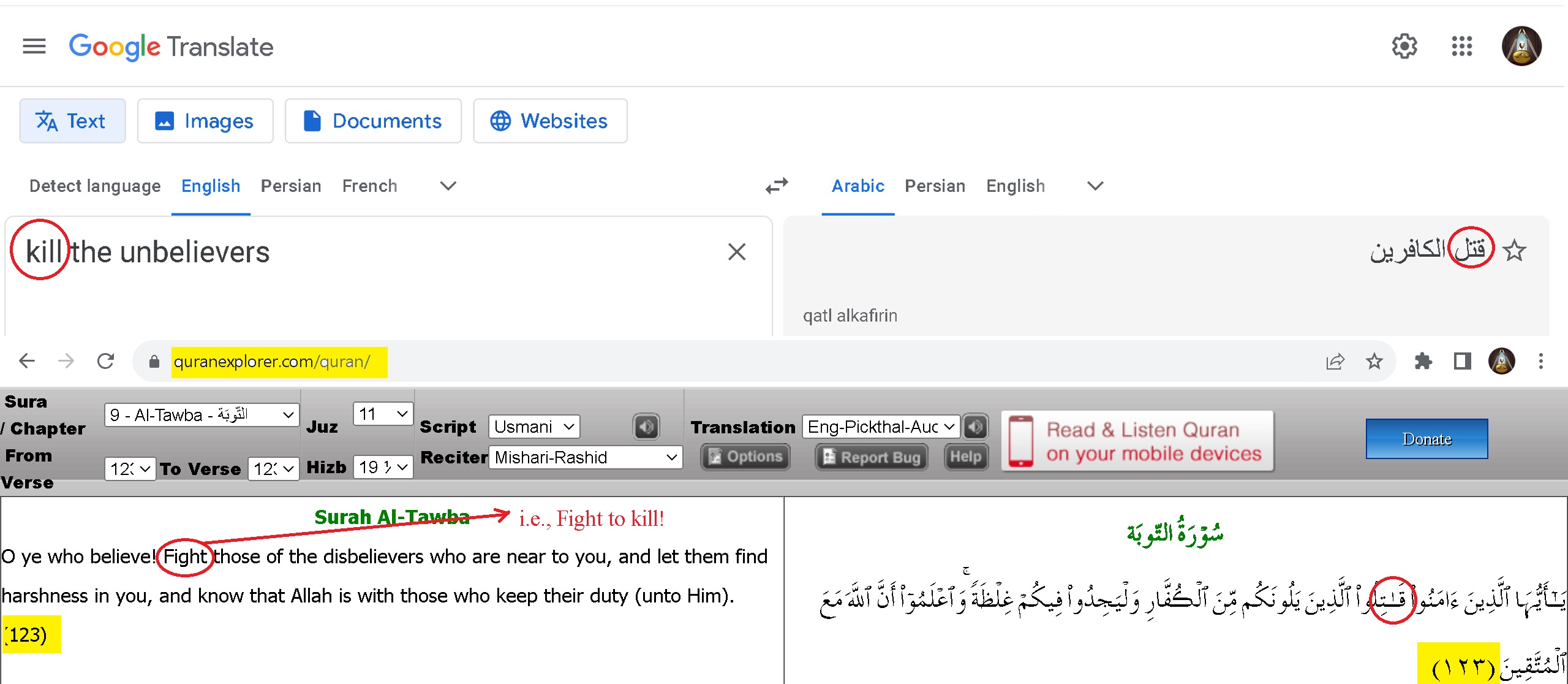Open Google Translate settings gear
The image size is (1568, 684).
tap(1404, 46)
